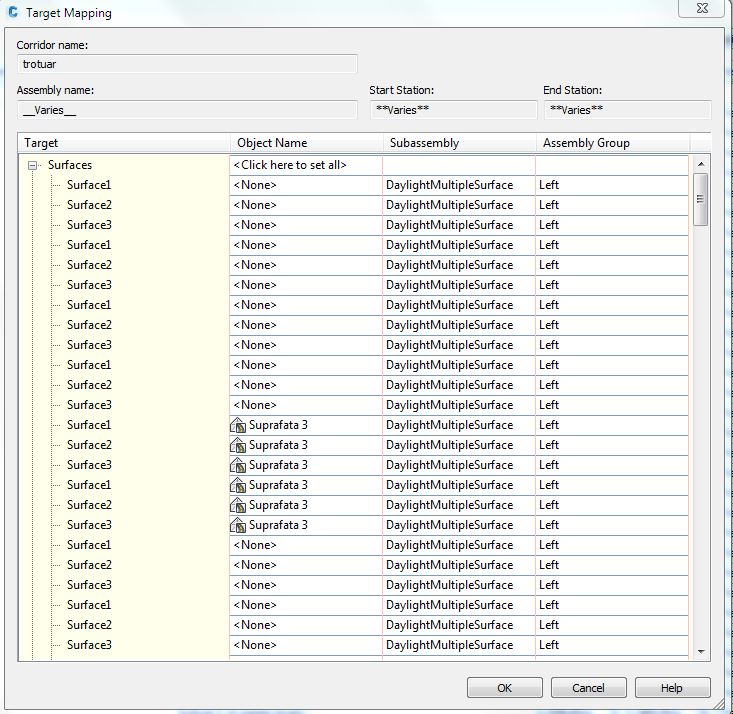
Task: Click lower Suprafata 3 icon in a Surface1 row
Action: (x=238, y=485)
